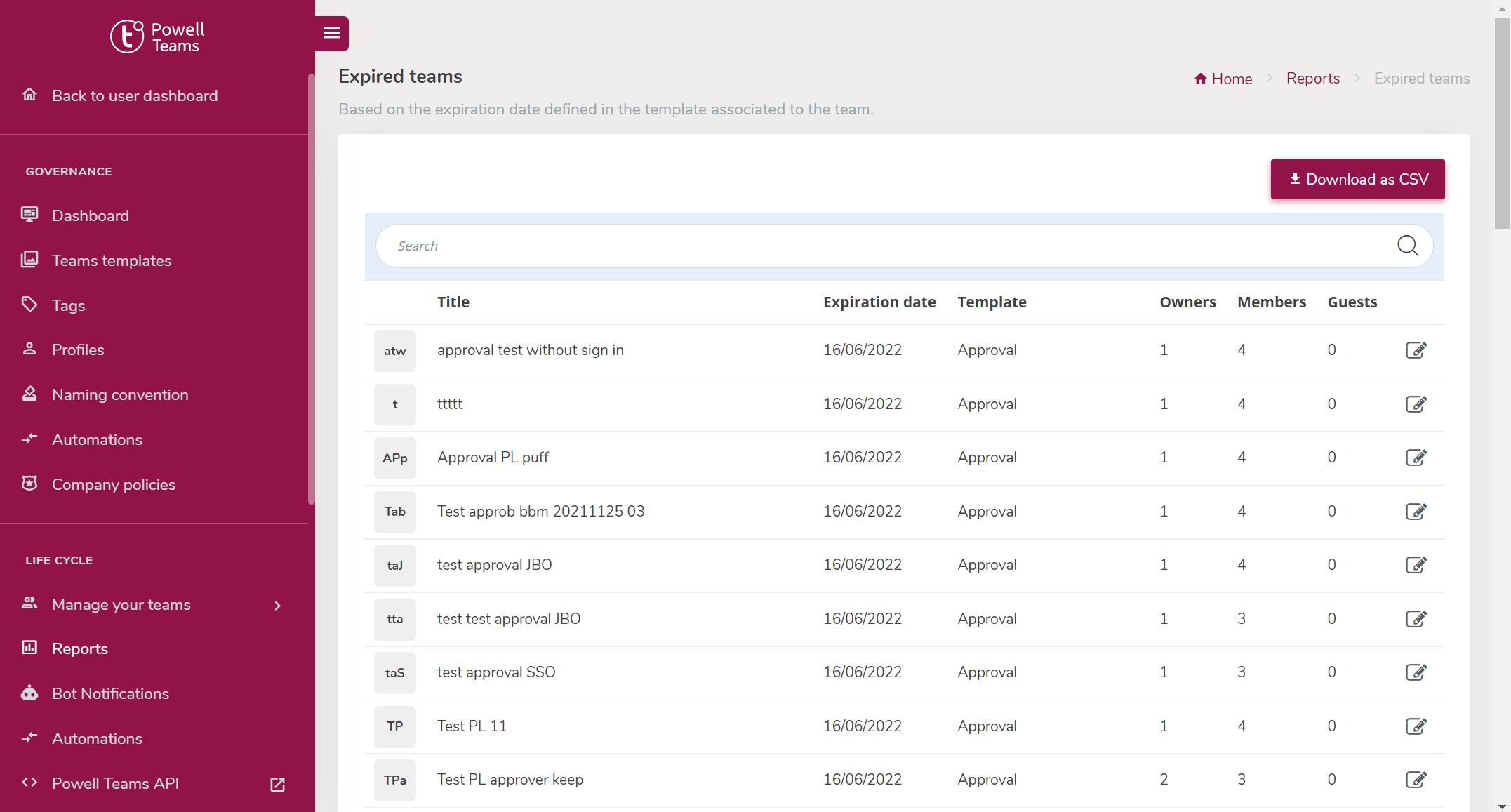Click the 'Test PL approver keep' title
This screenshot has height=812, width=1511.
click(510, 780)
